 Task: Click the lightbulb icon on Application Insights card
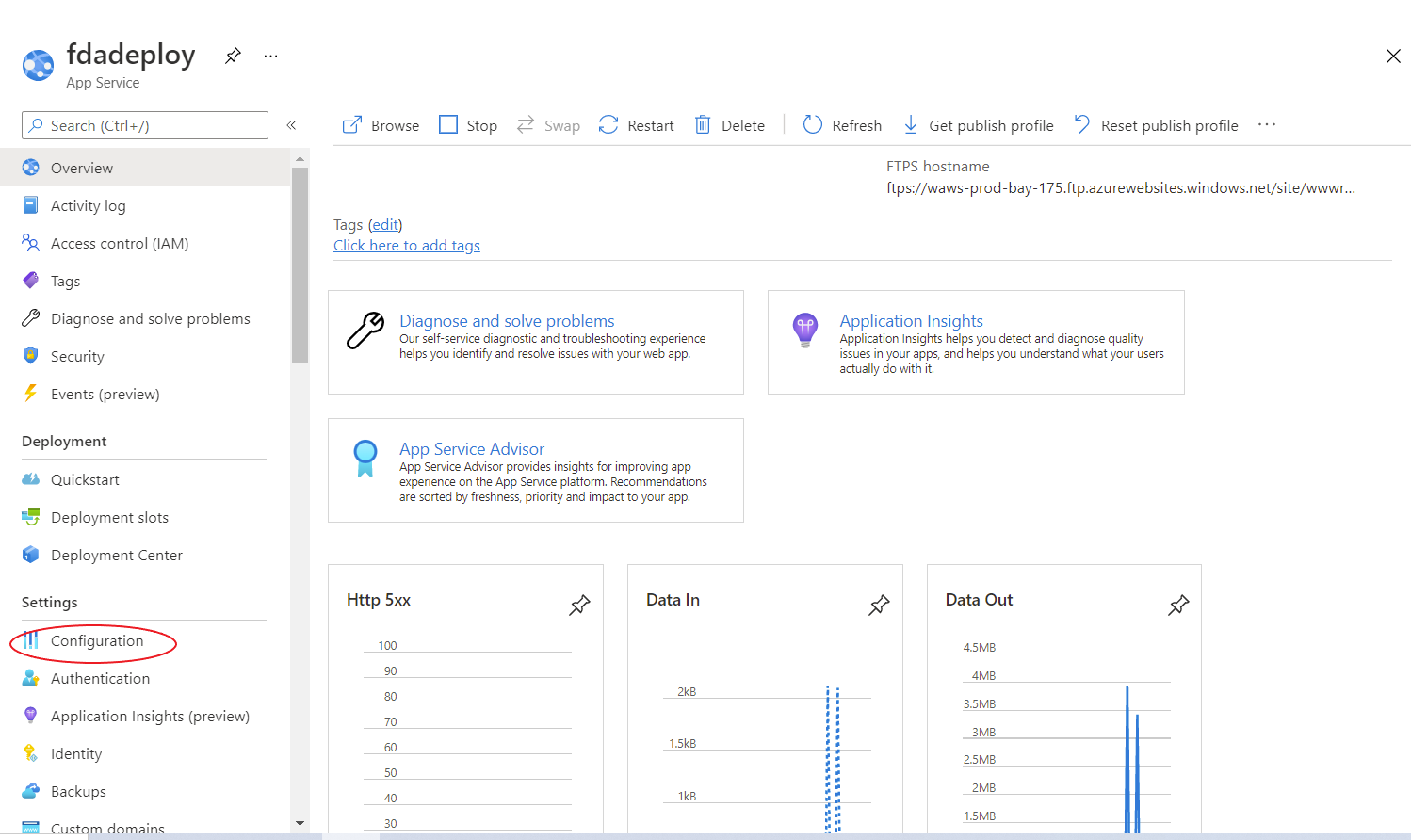[805, 331]
